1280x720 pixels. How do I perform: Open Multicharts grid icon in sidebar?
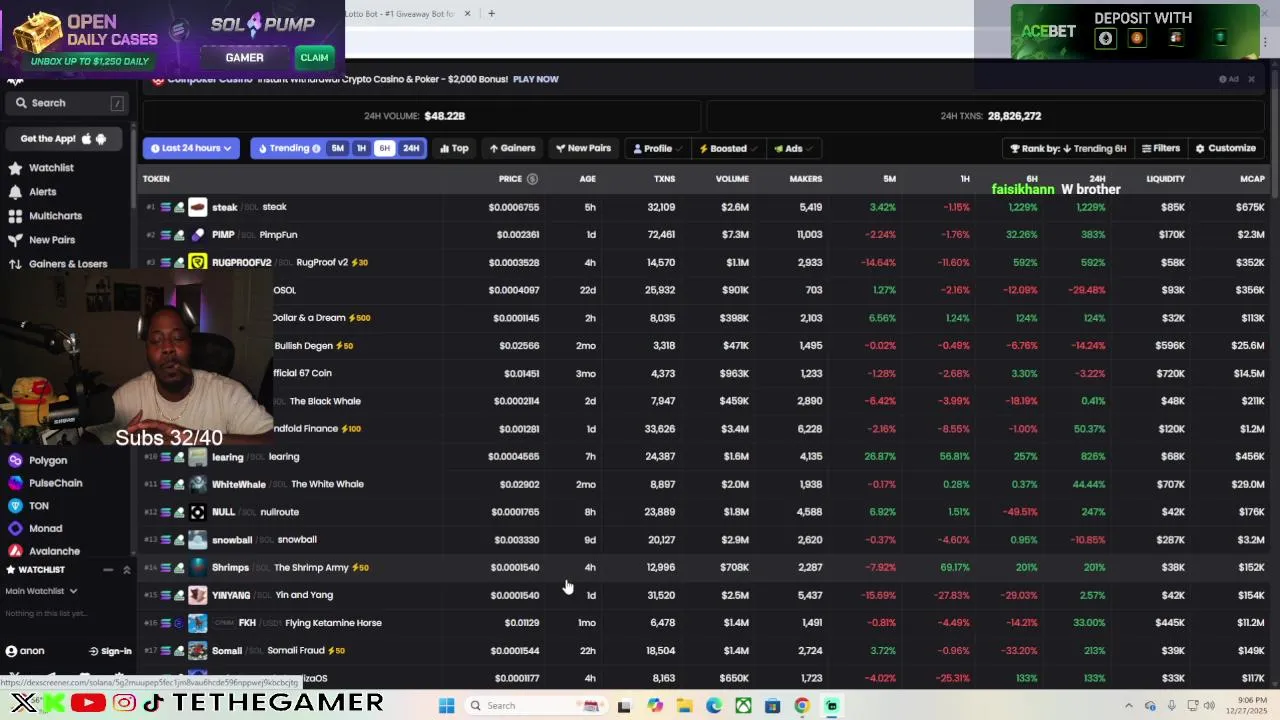pyautogui.click(x=15, y=216)
